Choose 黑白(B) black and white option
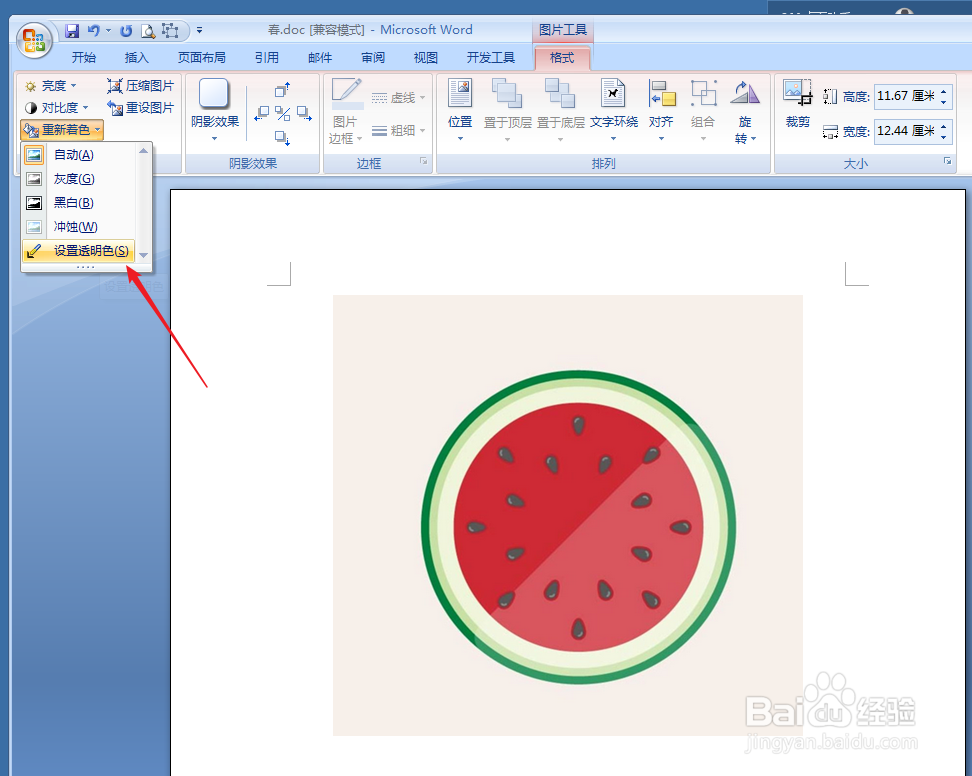 pyautogui.click(x=79, y=203)
